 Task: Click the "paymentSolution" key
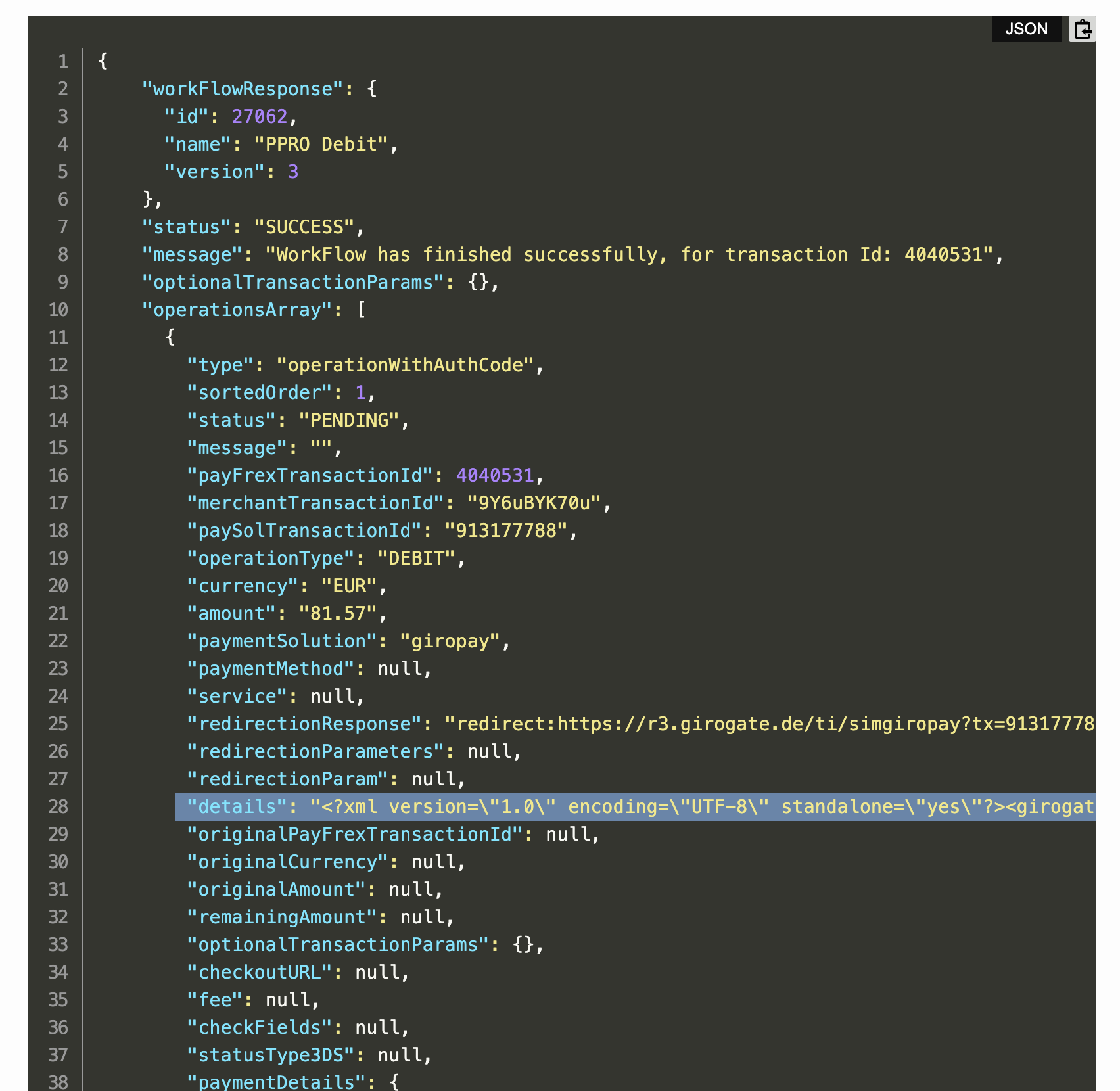(x=283, y=641)
